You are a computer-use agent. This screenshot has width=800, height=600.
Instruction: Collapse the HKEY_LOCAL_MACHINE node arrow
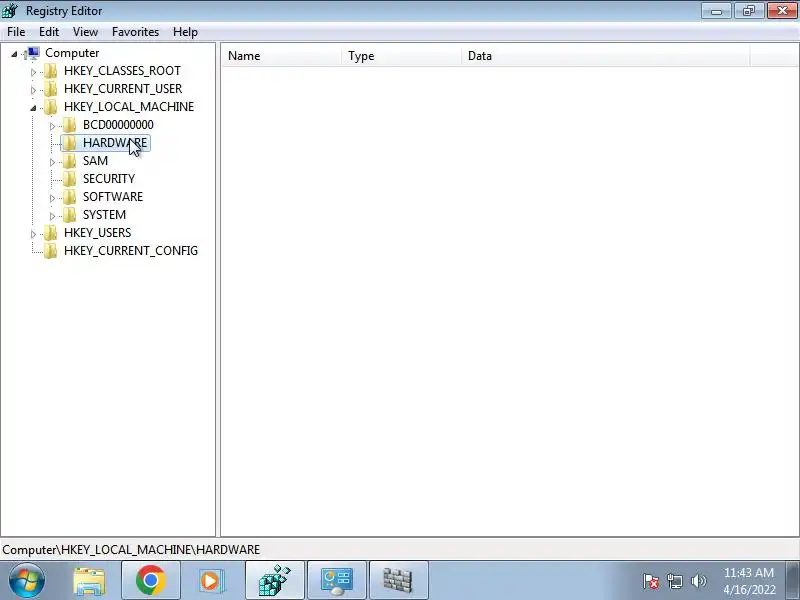tap(33, 108)
